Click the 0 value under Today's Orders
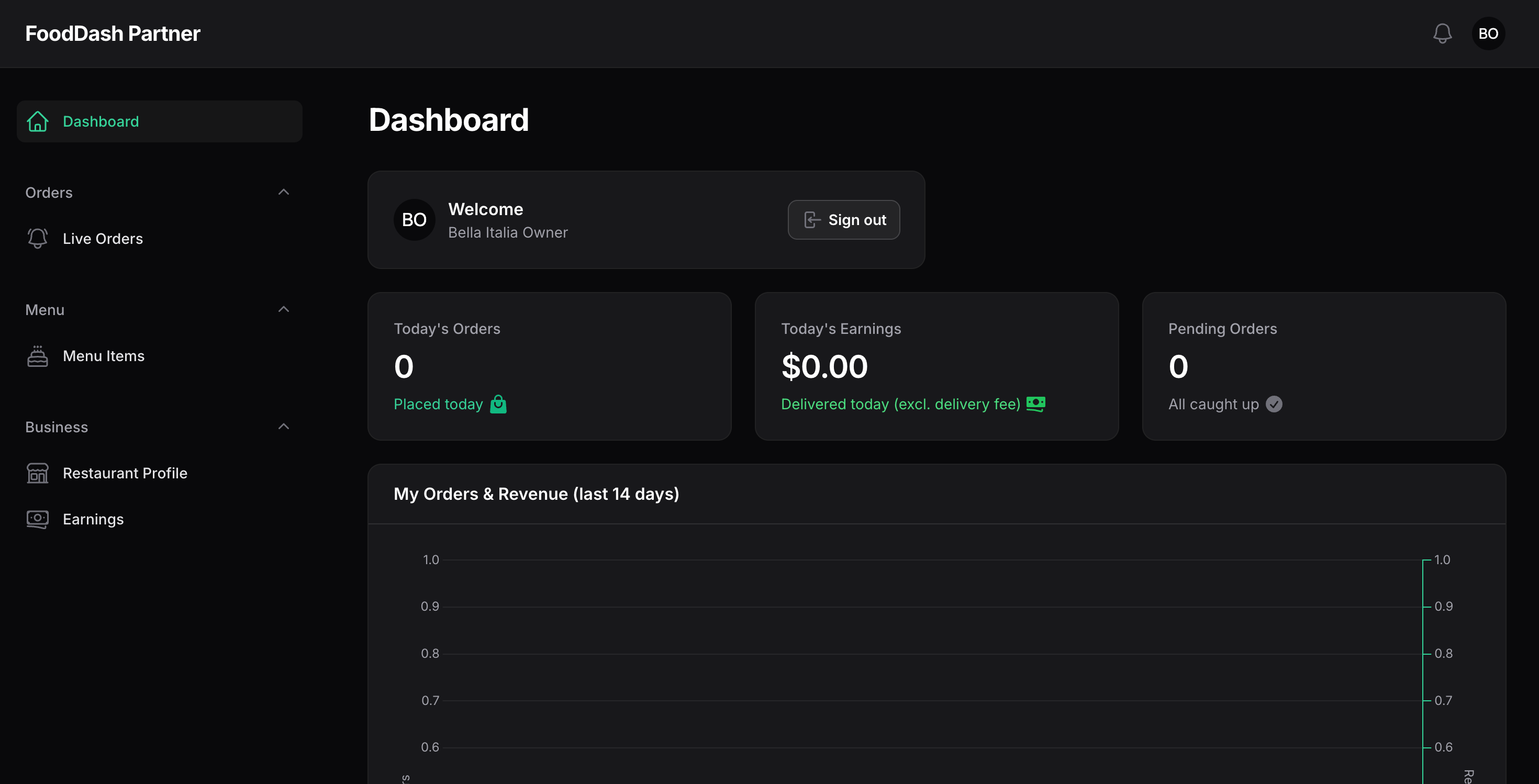1539x784 pixels. (404, 366)
